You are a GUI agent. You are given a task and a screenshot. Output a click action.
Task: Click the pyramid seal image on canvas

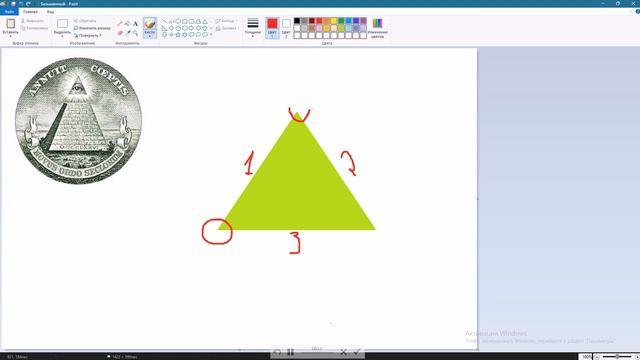coord(78,121)
